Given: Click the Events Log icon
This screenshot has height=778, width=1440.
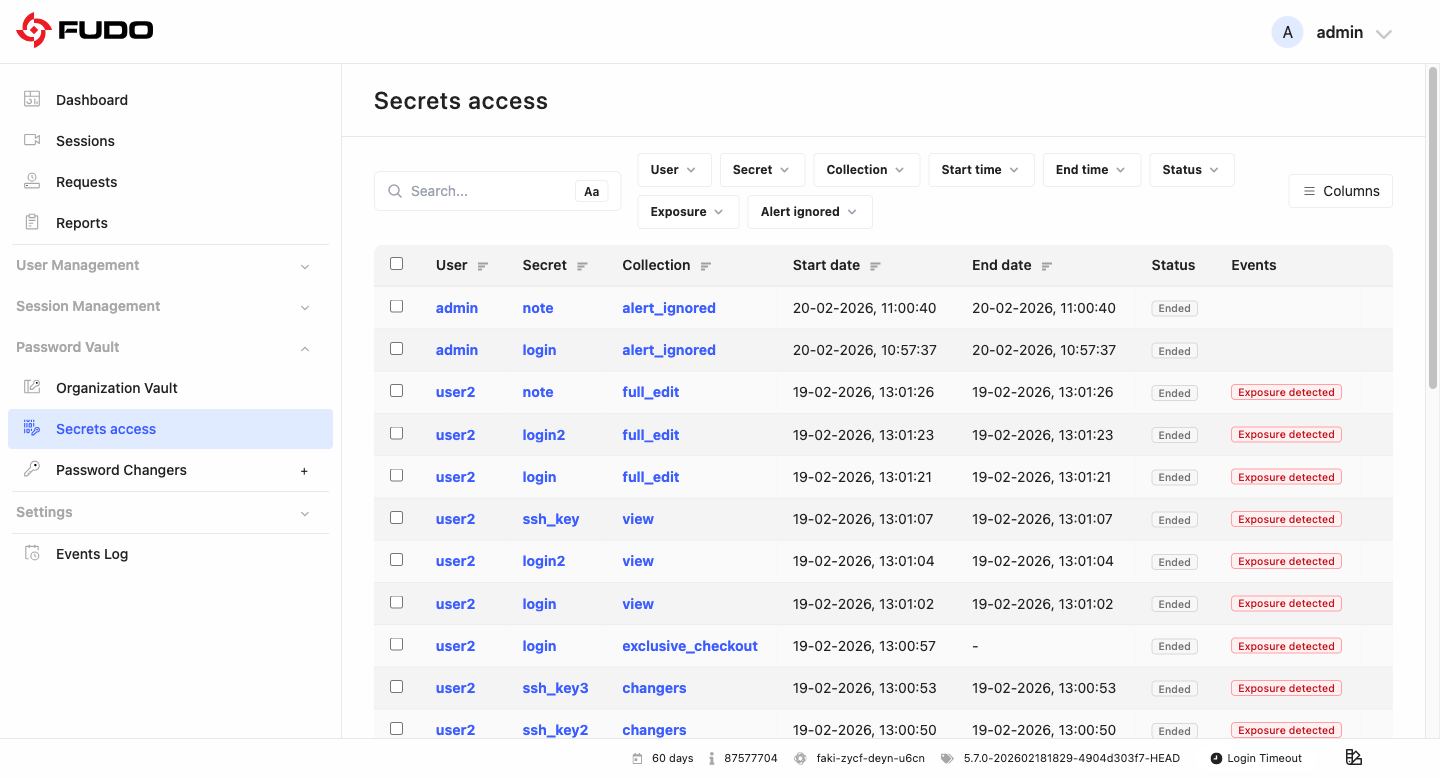Looking at the screenshot, I should tap(32, 553).
